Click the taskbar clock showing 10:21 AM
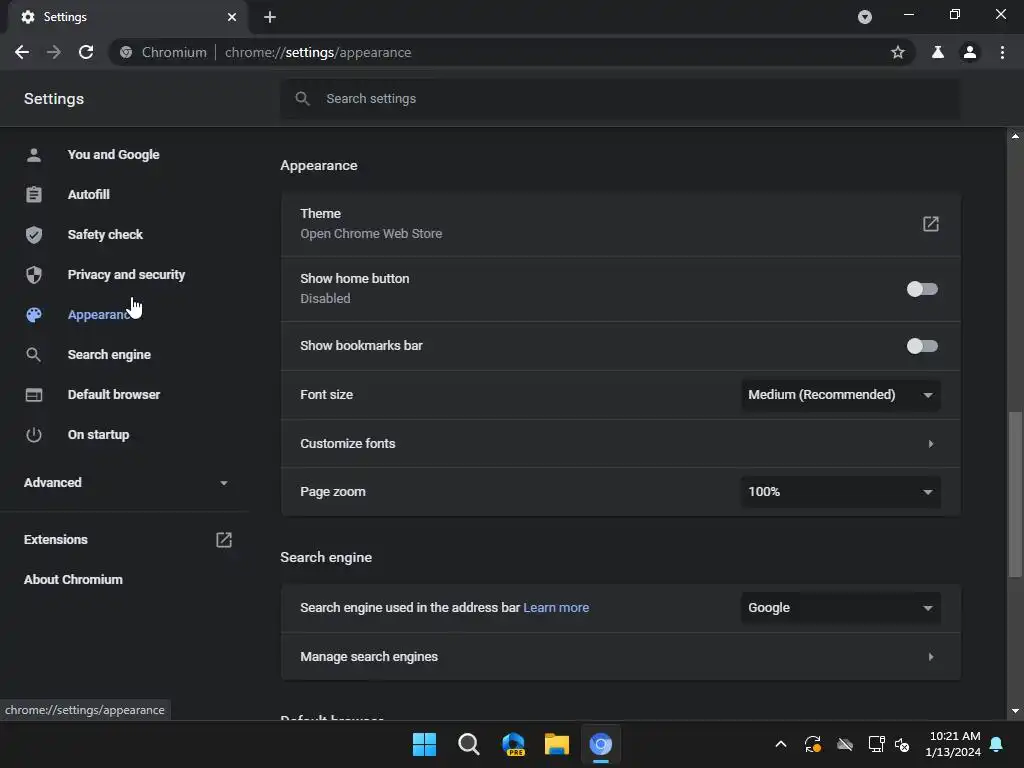The height and width of the screenshot is (768, 1024). point(953,744)
